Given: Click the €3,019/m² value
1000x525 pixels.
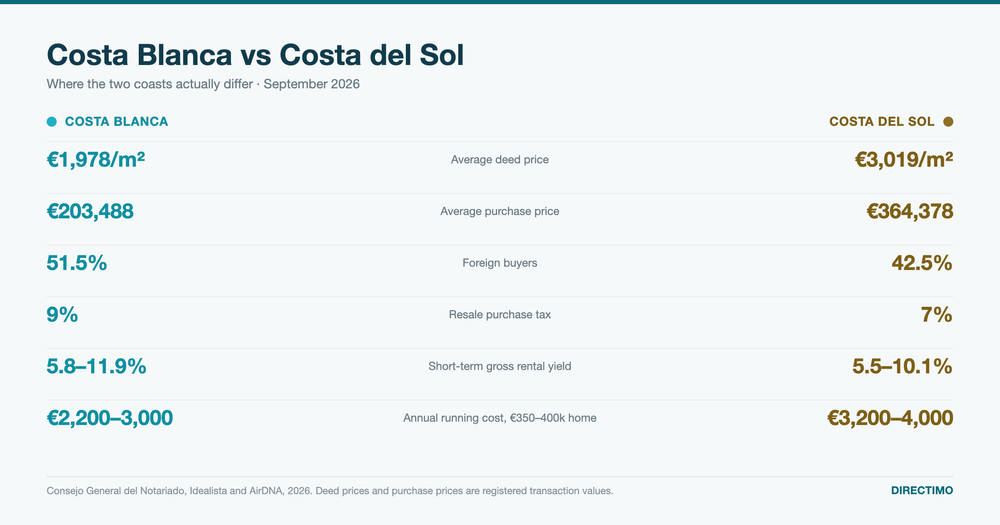Looking at the screenshot, I should click(x=904, y=159).
